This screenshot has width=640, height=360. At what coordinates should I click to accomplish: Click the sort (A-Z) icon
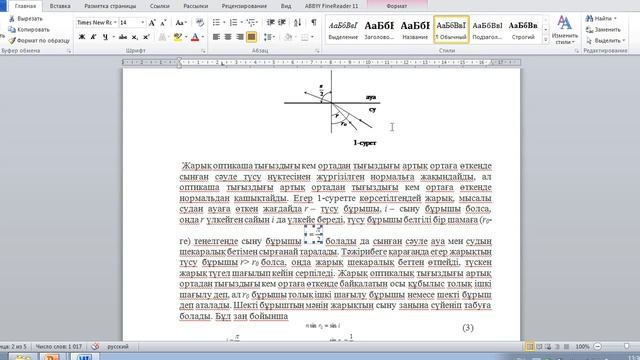(x=298, y=22)
